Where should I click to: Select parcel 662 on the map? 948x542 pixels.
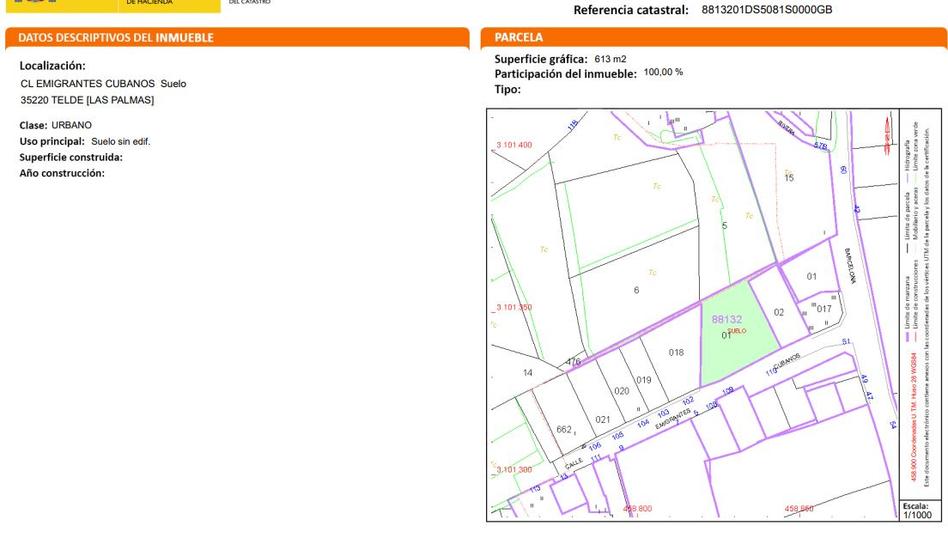pyautogui.click(x=564, y=430)
